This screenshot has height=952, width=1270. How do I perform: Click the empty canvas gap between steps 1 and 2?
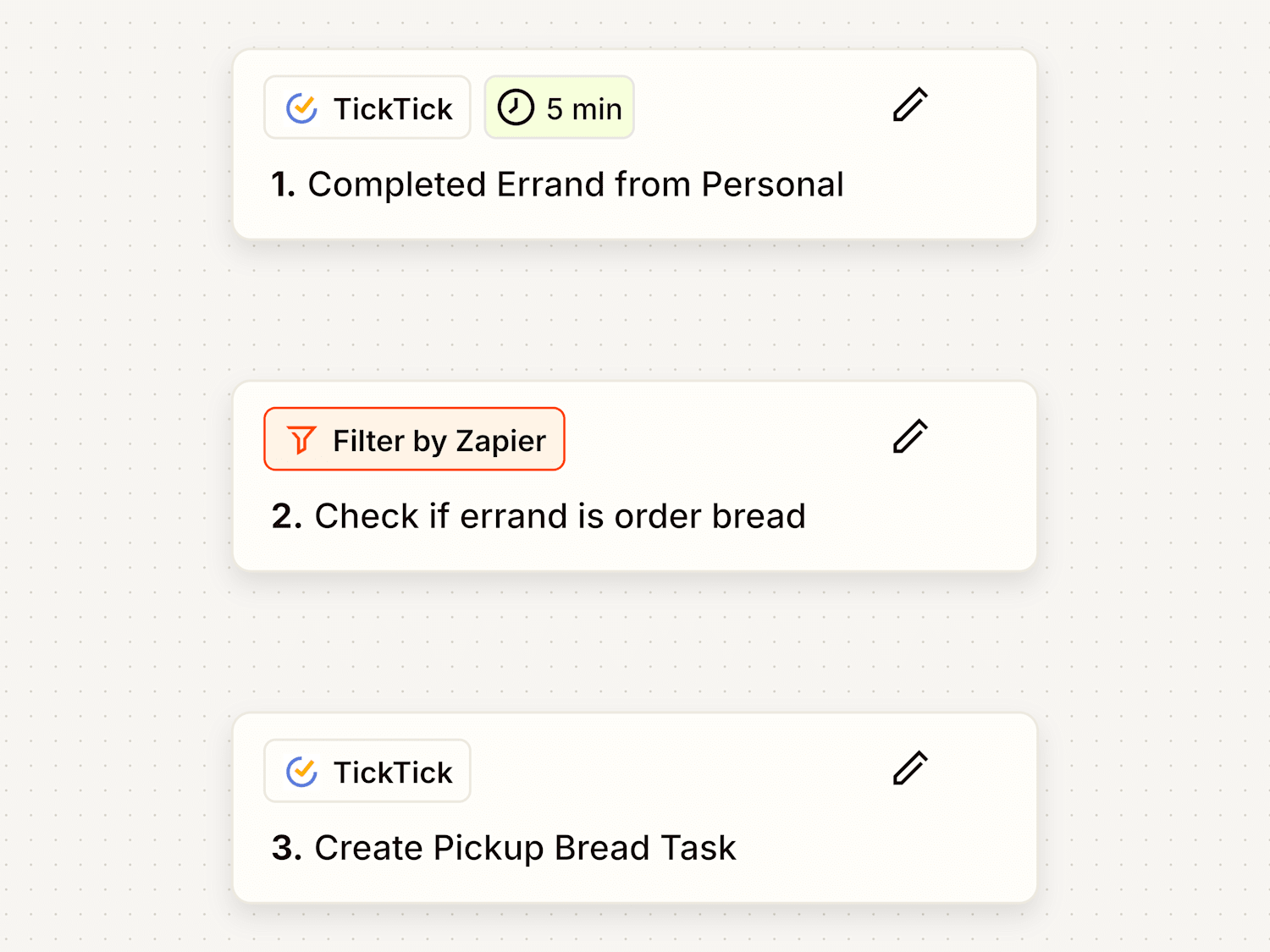click(x=635, y=311)
